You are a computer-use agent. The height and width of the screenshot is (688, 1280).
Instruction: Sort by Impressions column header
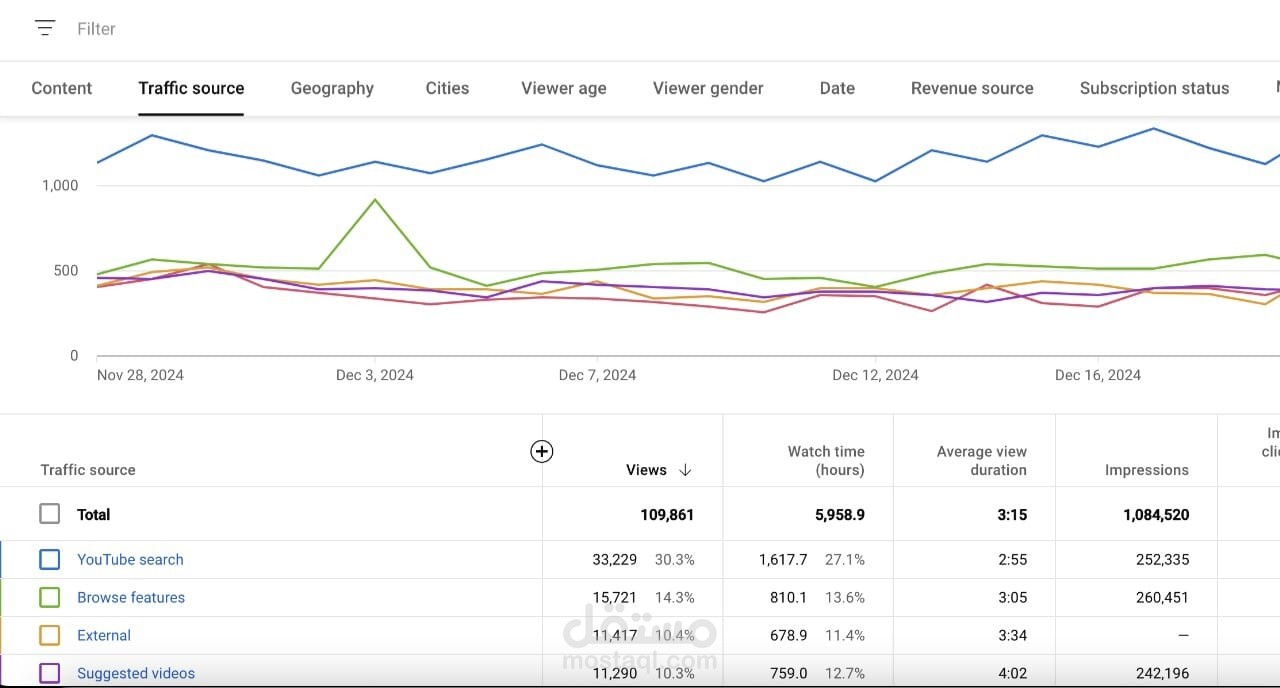[1147, 470]
